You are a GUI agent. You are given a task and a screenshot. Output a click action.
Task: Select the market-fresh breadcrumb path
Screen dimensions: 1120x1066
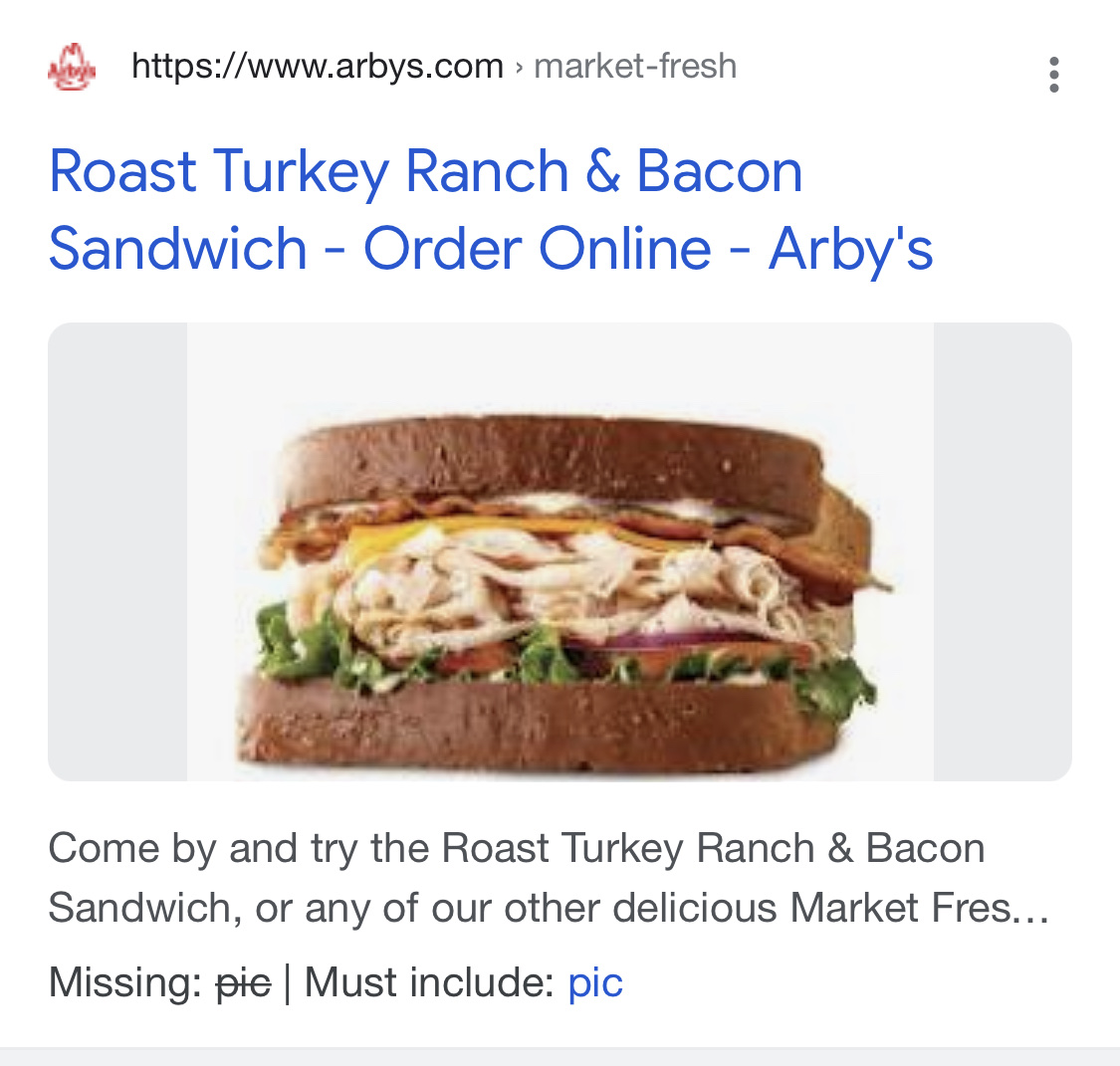pyautogui.click(x=635, y=67)
